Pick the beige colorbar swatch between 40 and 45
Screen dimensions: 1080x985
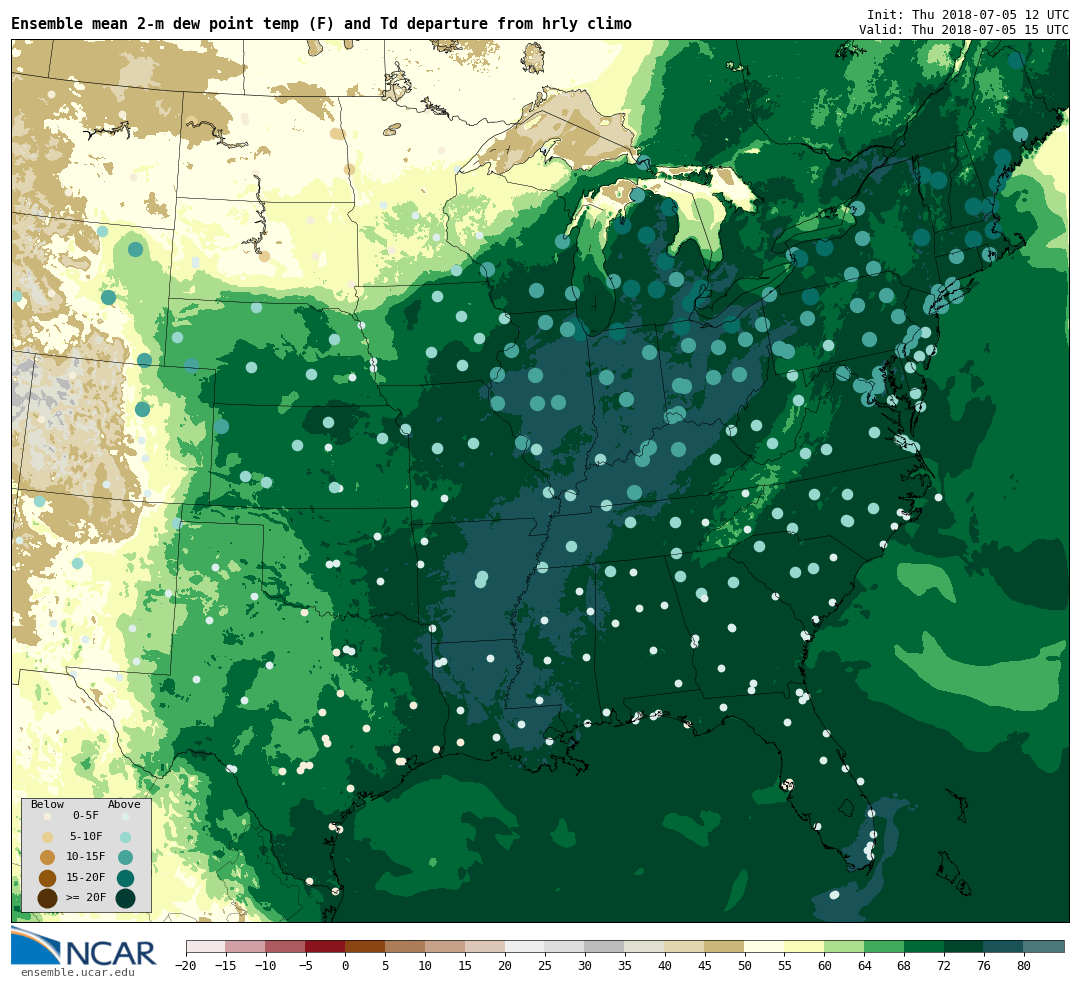pos(685,947)
